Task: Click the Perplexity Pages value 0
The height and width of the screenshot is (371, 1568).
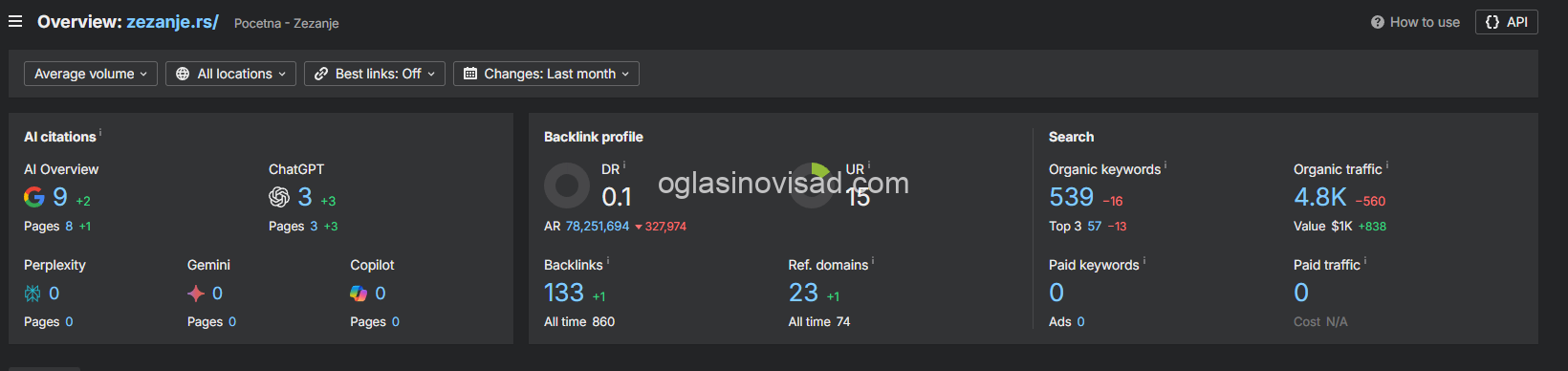Action: (x=69, y=322)
